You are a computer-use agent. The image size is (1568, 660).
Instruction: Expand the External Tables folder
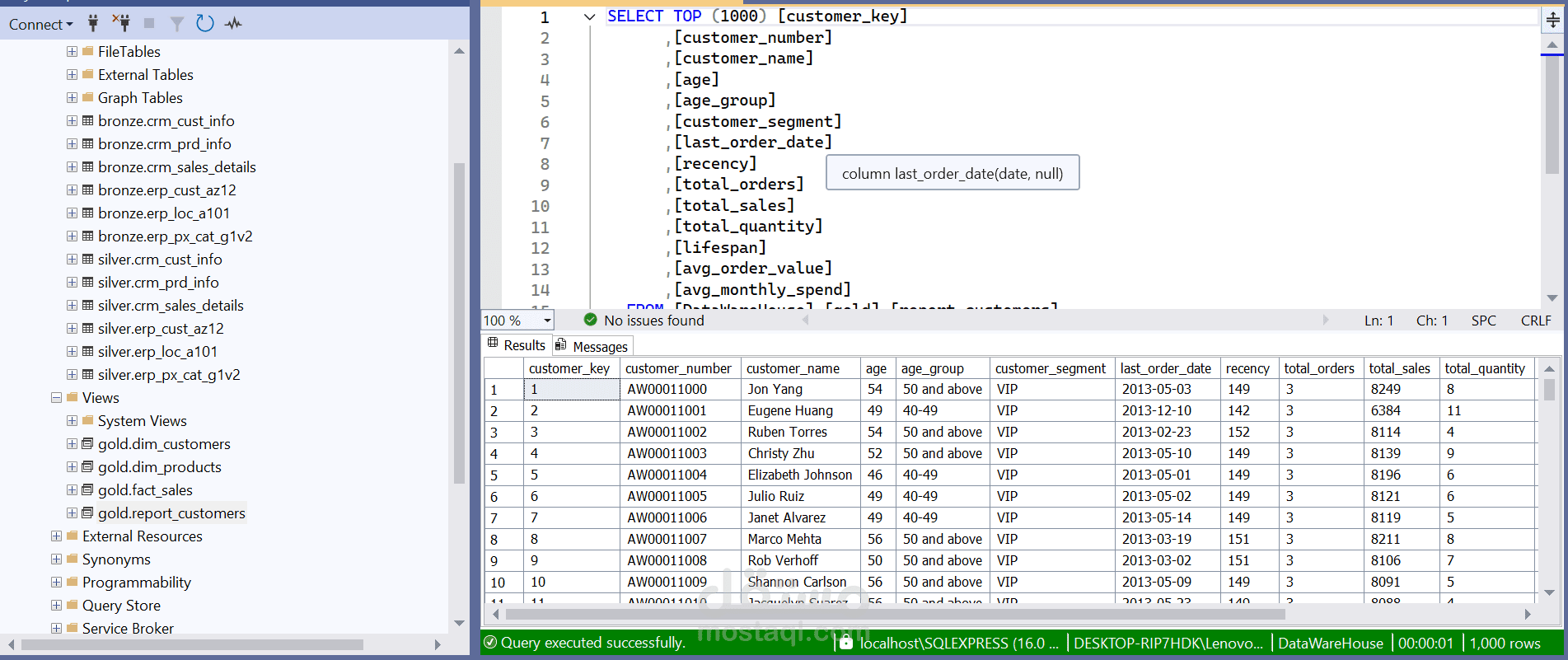click(72, 74)
